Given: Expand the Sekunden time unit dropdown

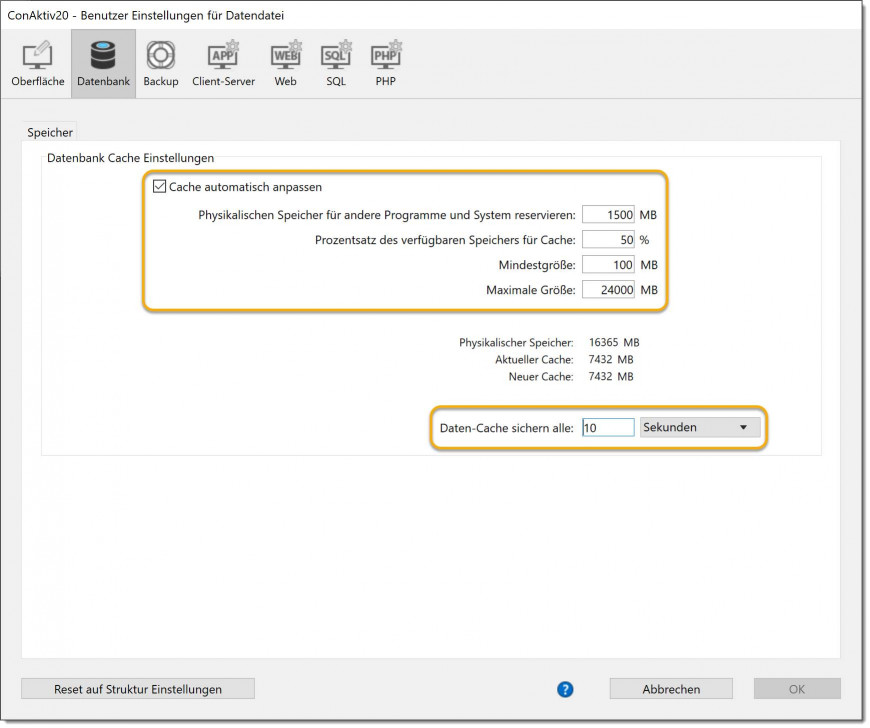Looking at the screenshot, I should coord(700,427).
